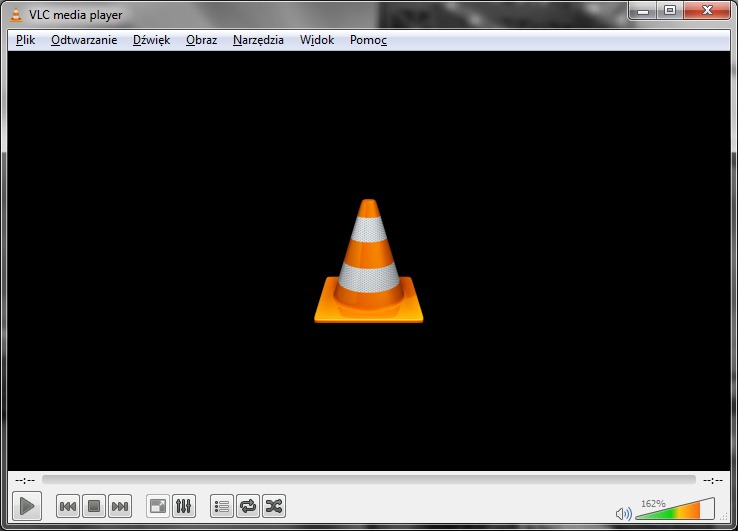Toggle random shuffle playback icon

click(x=274, y=506)
